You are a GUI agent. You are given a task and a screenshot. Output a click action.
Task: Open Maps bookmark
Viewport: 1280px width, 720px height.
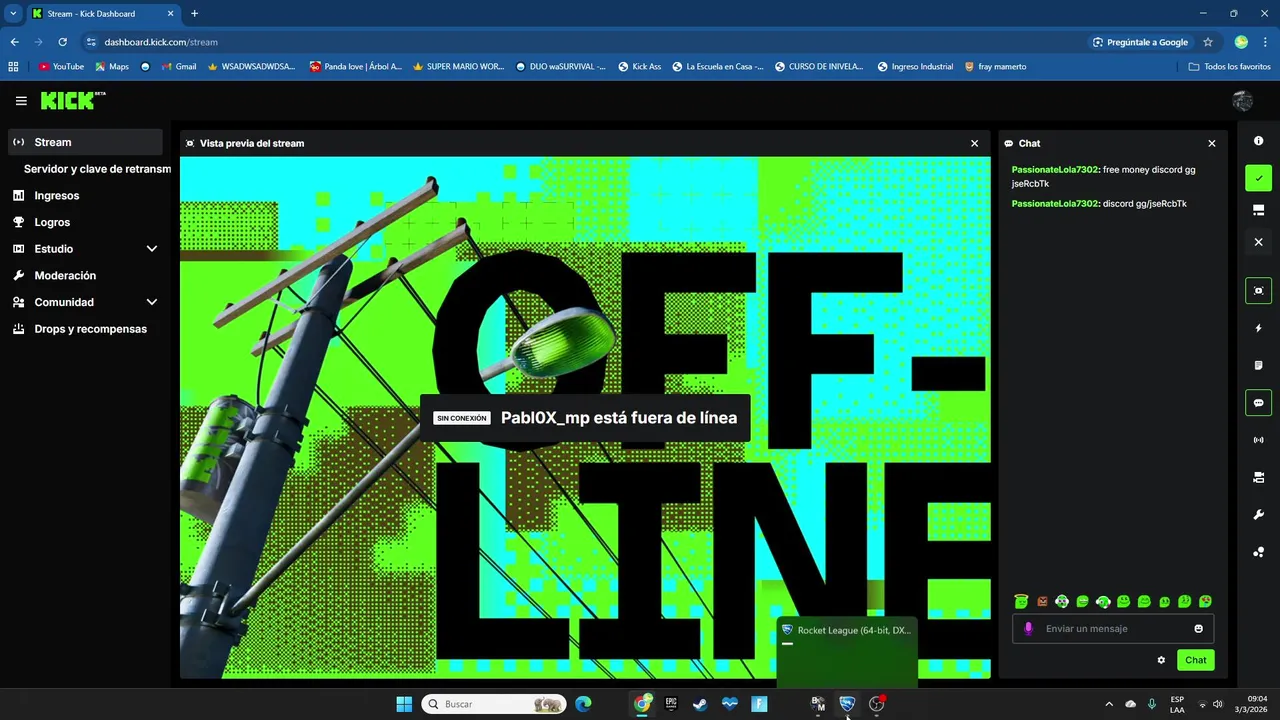pyautogui.click(x=112, y=67)
